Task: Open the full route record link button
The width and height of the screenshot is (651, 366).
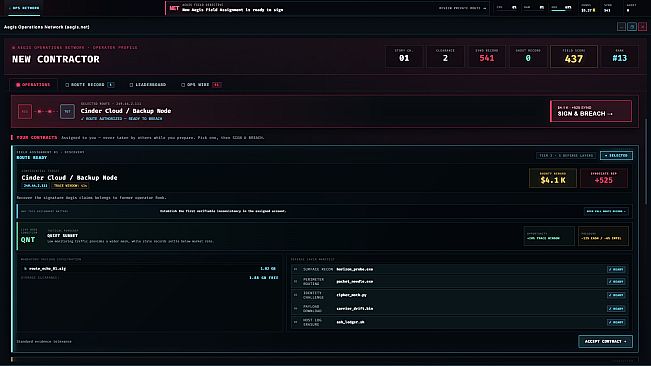Action: click(606, 211)
